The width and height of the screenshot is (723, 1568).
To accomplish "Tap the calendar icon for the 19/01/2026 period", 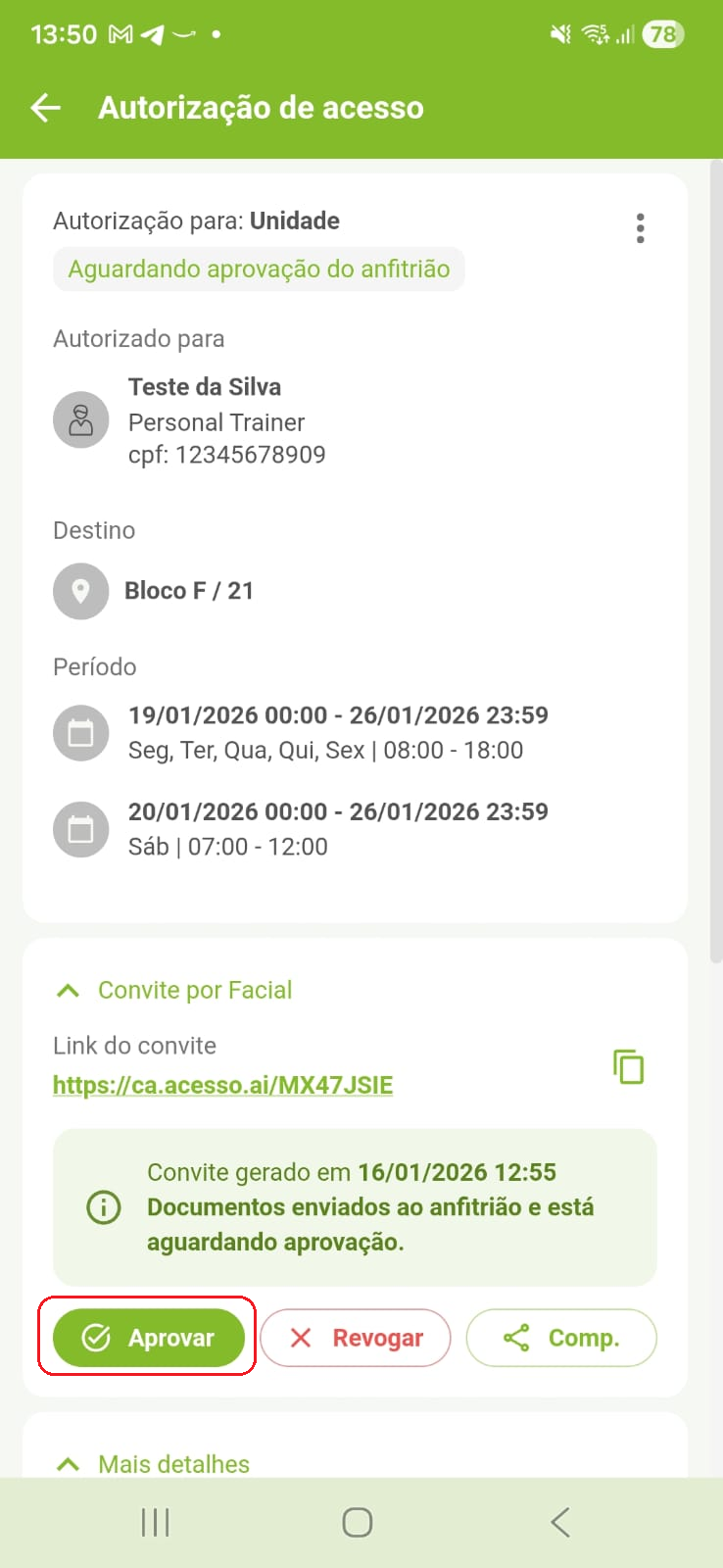I will (80, 733).
